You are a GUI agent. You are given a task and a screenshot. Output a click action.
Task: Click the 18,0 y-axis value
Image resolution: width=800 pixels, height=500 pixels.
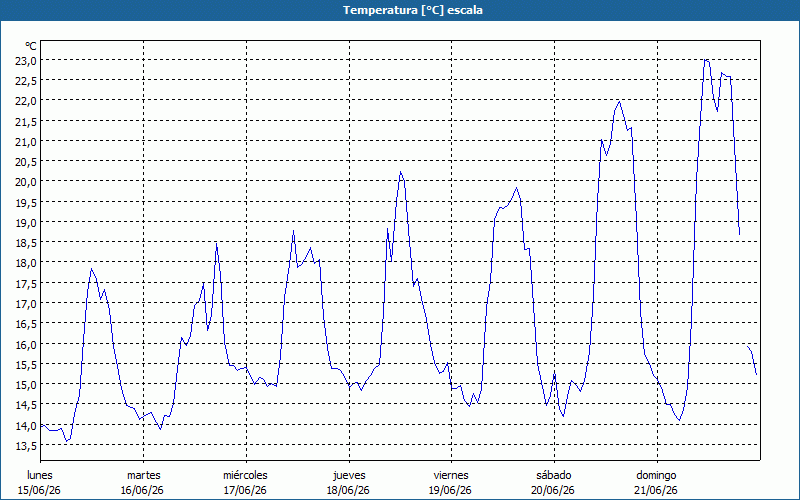pos(26,263)
